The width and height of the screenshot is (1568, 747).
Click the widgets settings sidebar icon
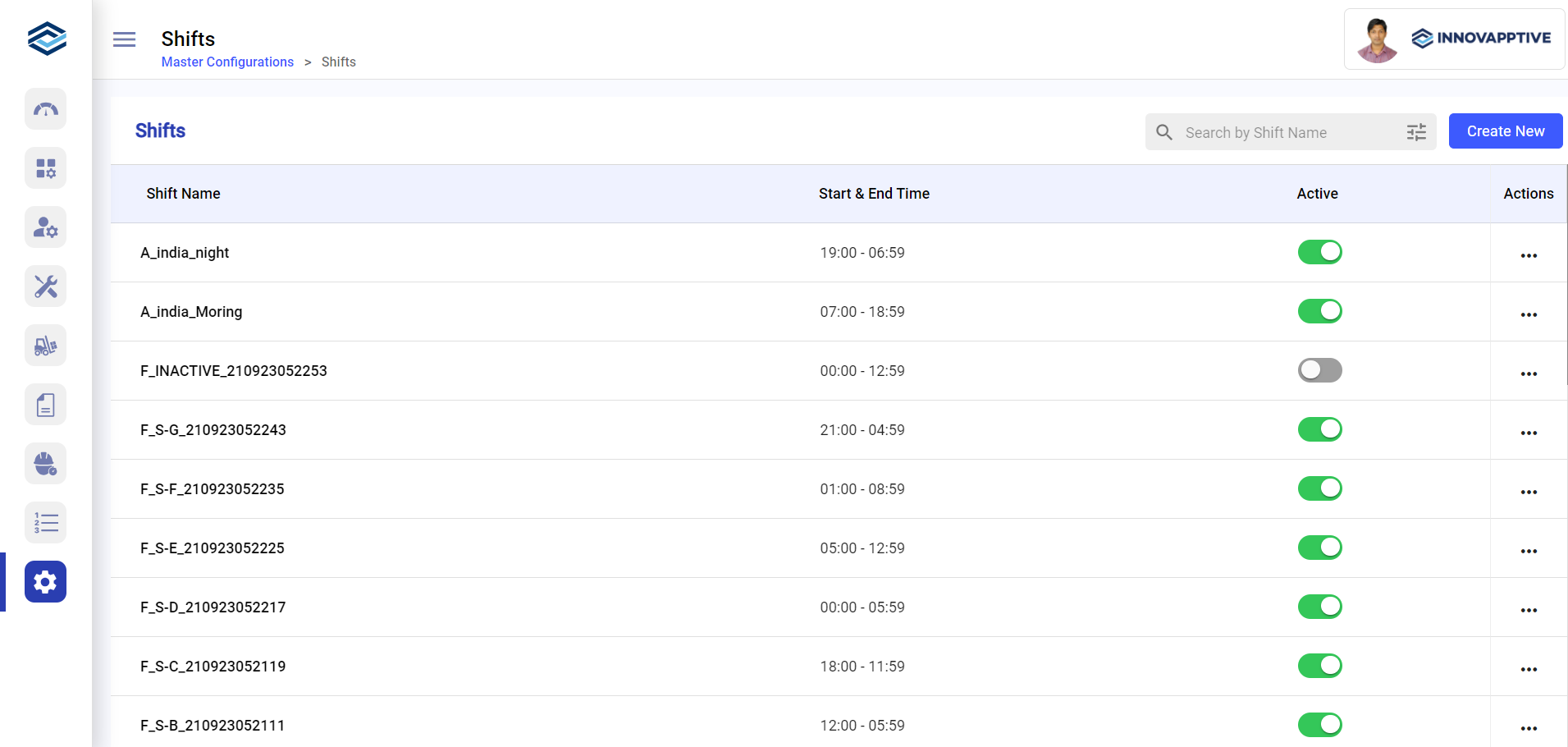(x=45, y=168)
